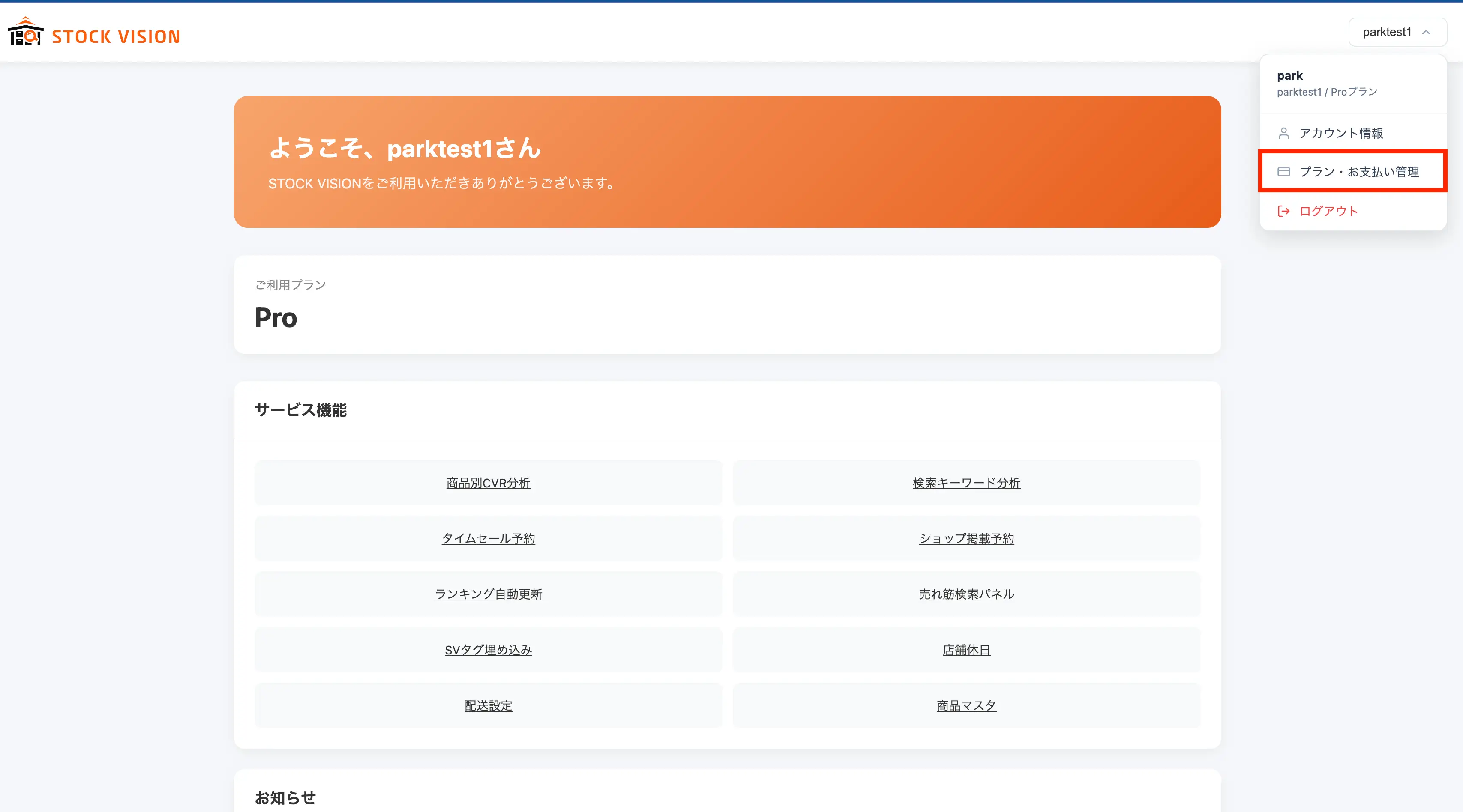Viewport: 1463px width, 812px height.
Task: Click the サービス機能 section heading
Action: [x=300, y=410]
